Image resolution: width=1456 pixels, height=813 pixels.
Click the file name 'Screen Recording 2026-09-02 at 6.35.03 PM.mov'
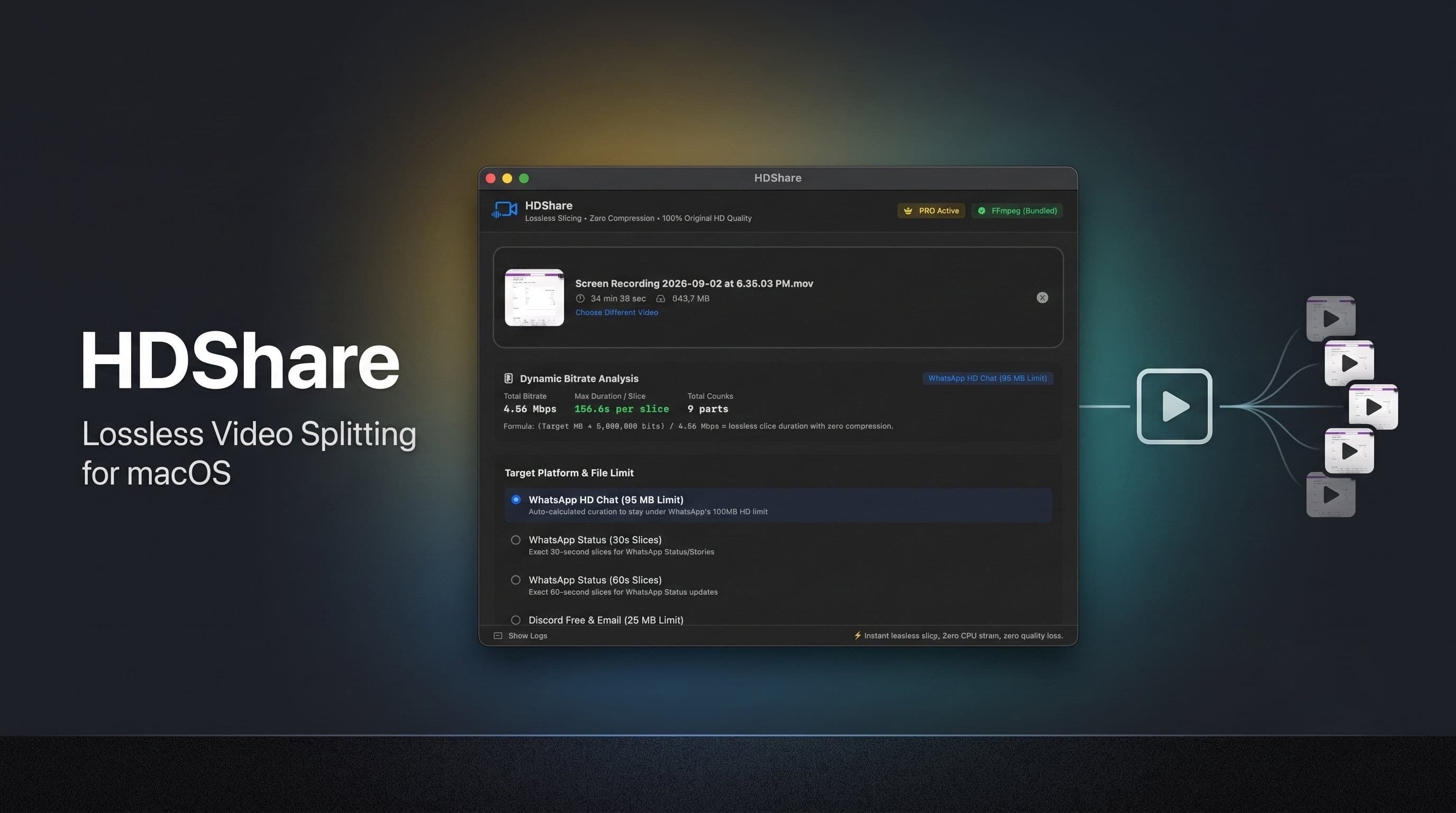(694, 283)
